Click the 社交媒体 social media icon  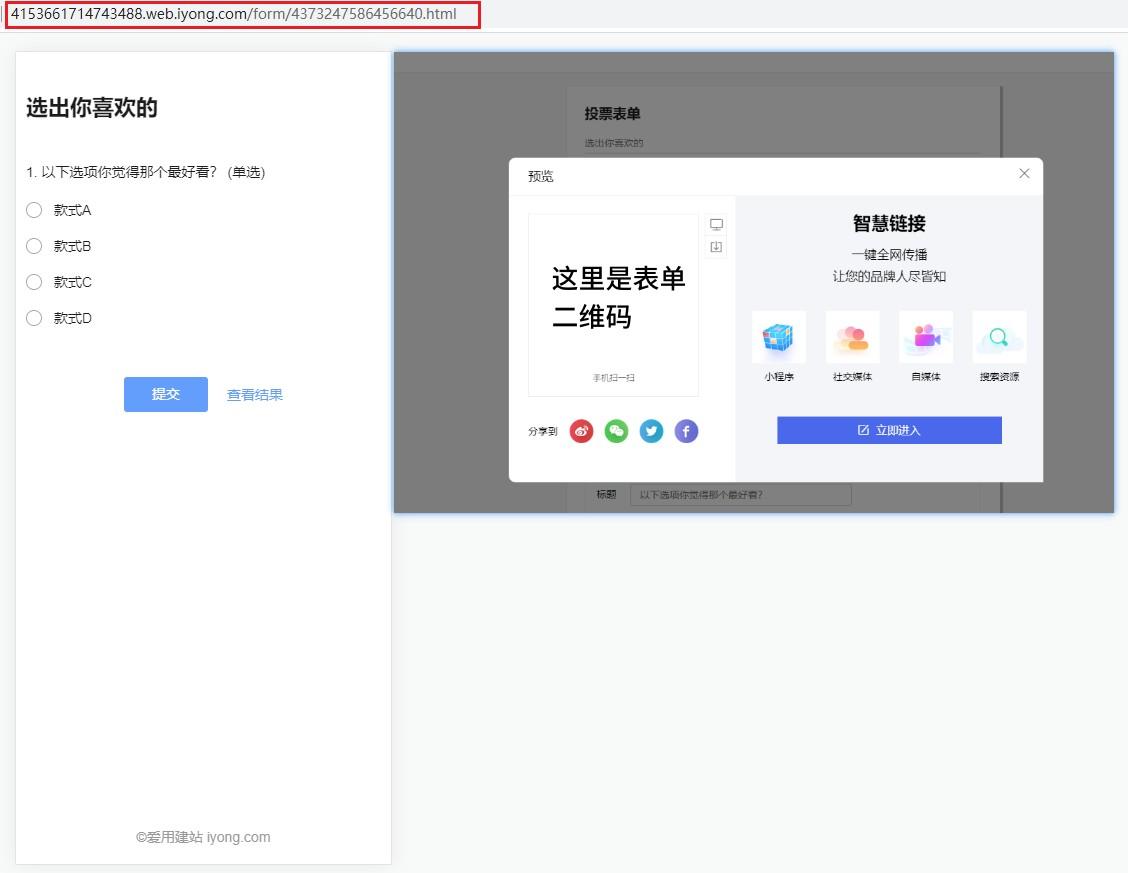click(x=852, y=337)
